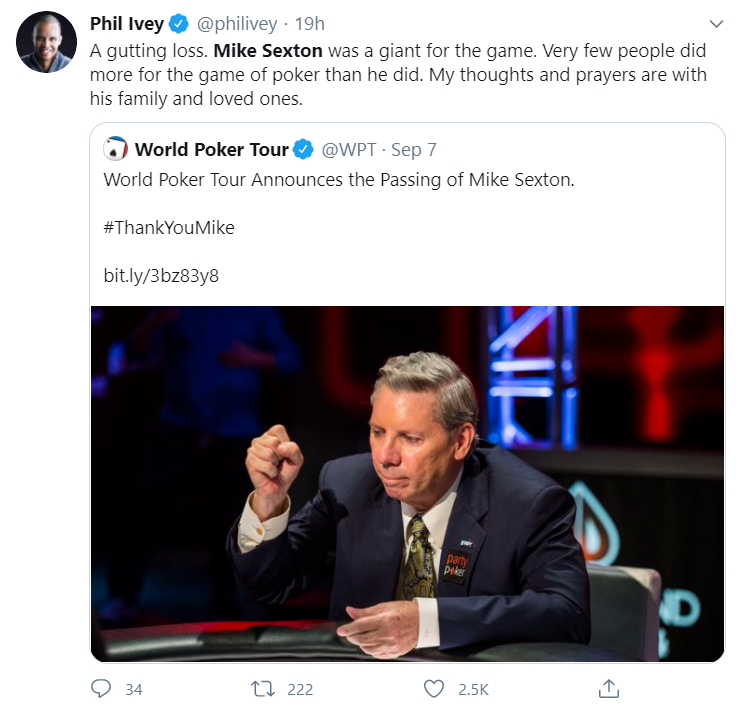Open the tweet options chevron

715,24
